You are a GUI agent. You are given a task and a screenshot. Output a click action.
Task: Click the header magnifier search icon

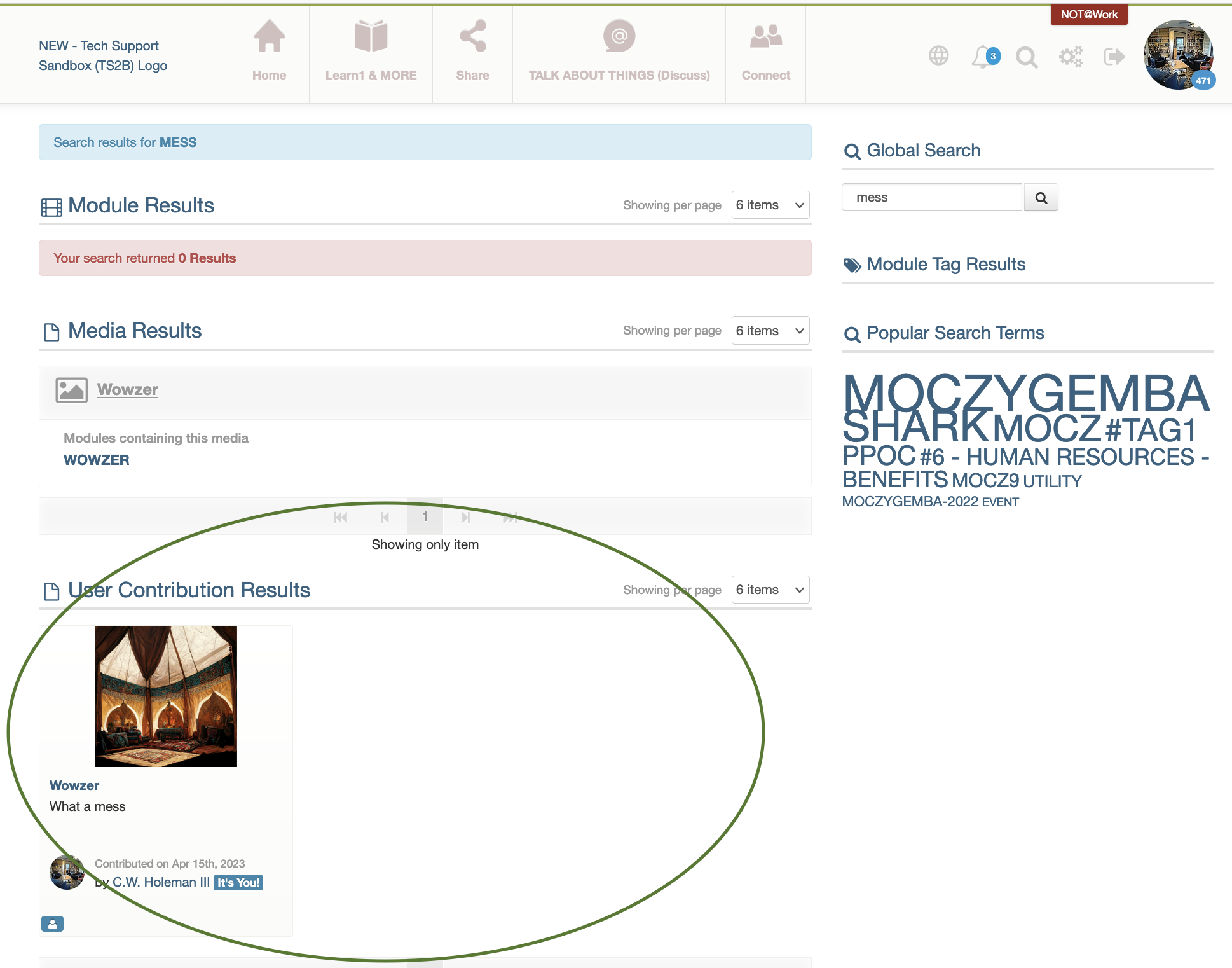click(x=1027, y=57)
